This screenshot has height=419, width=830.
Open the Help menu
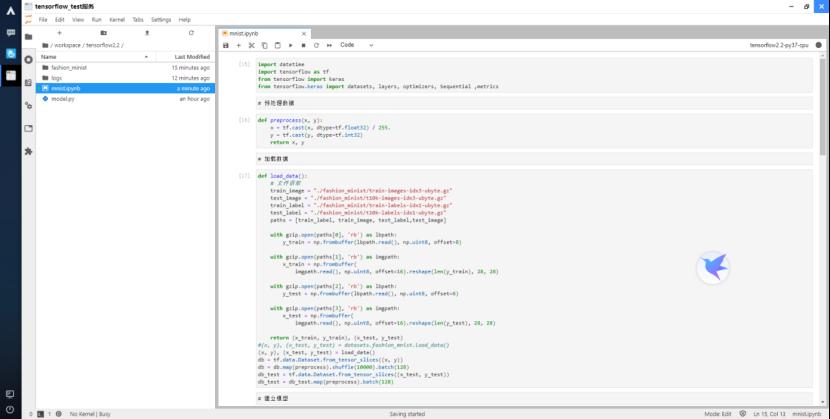[x=184, y=20]
